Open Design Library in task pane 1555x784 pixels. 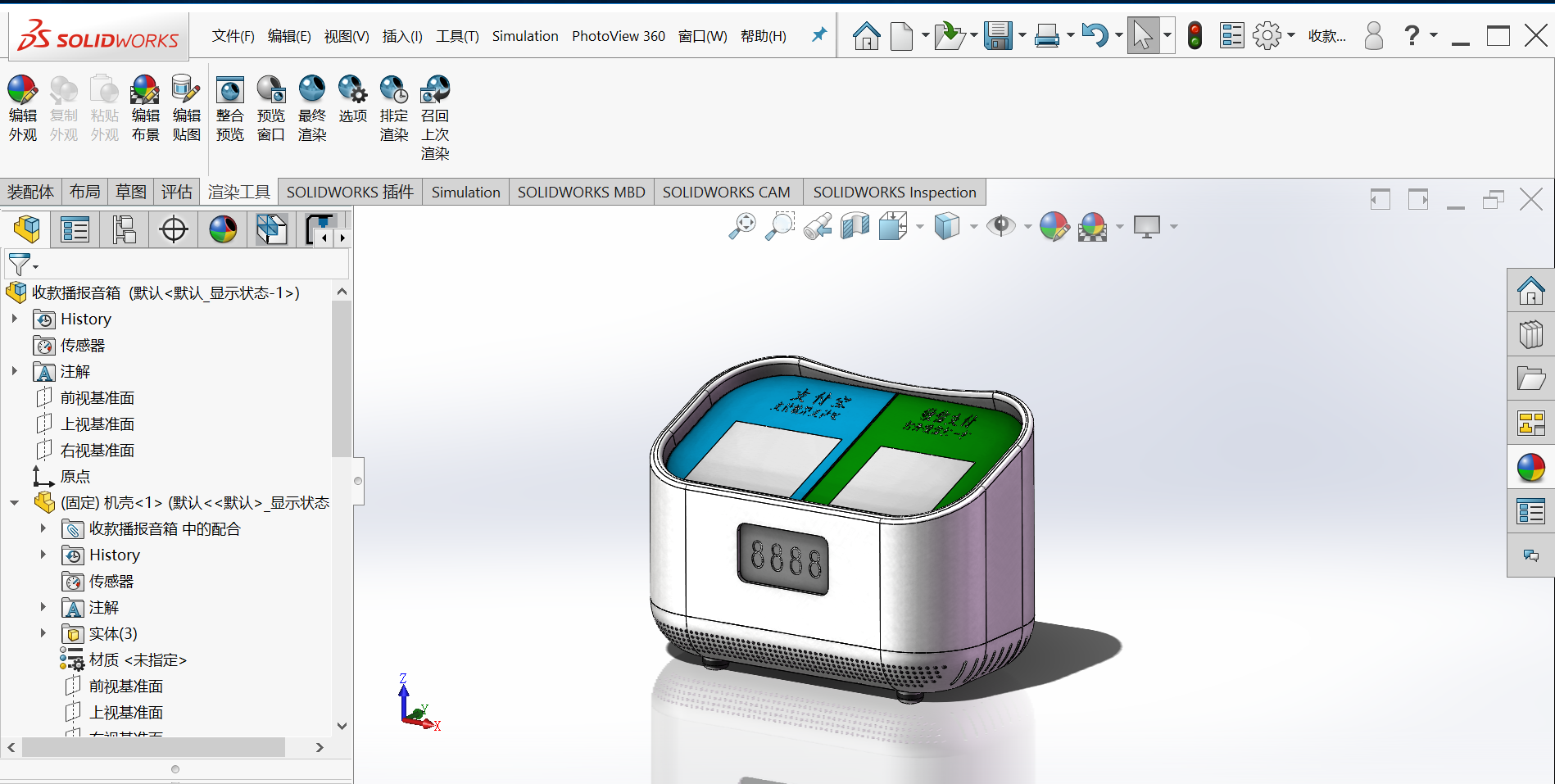pos(1530,334)
